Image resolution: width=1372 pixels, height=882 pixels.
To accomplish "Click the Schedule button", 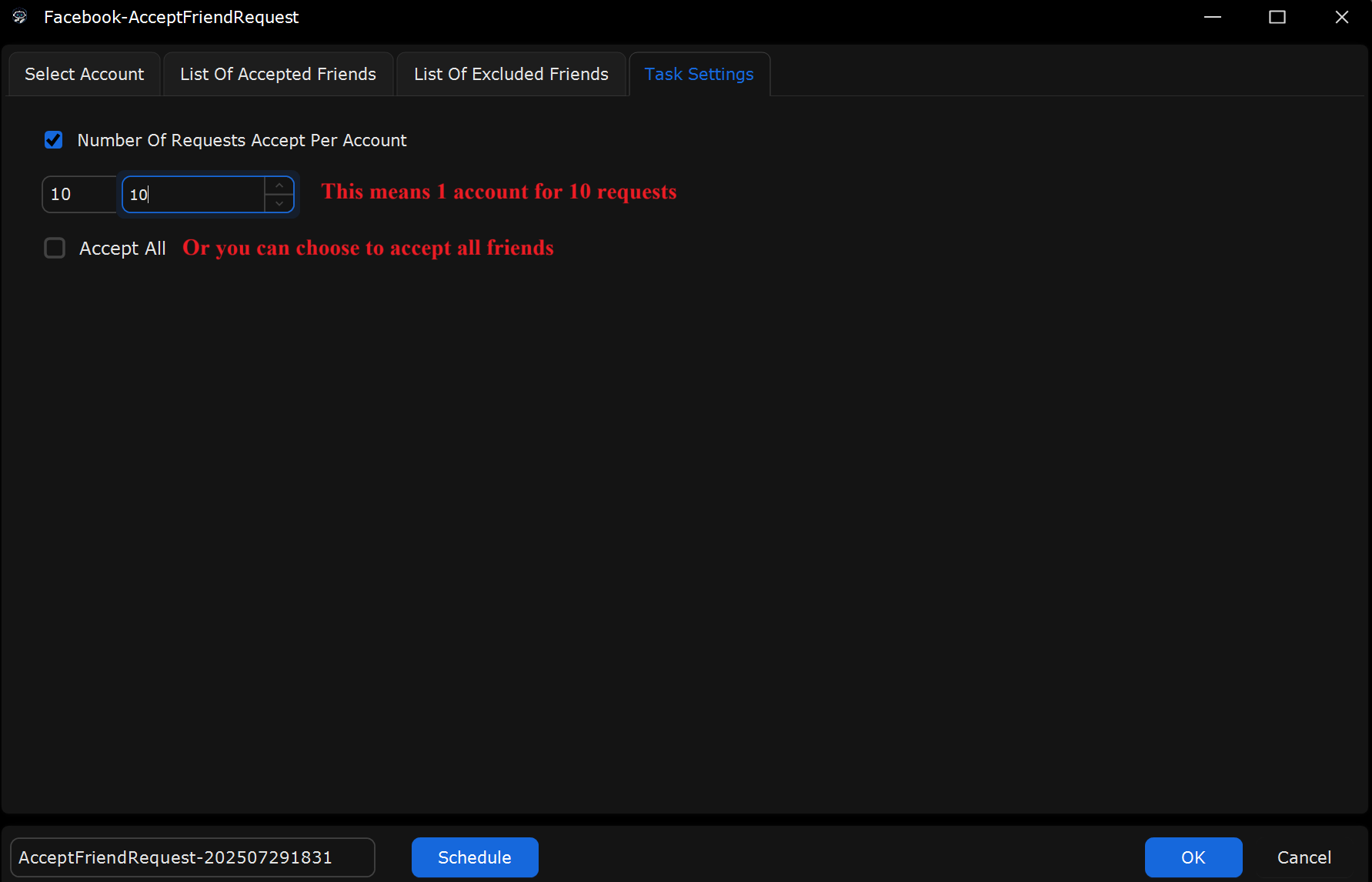I will pos(475,857).
